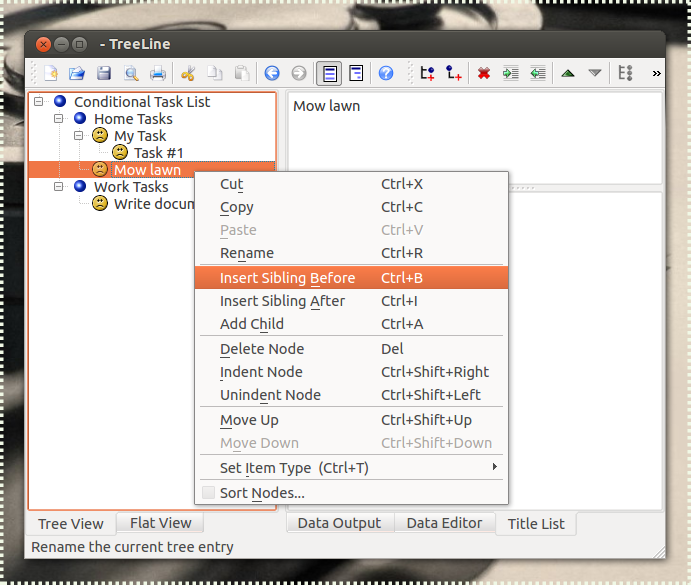Click the Copy toolbar icon
The image size is (691, 585).
[x=215, y=73]
